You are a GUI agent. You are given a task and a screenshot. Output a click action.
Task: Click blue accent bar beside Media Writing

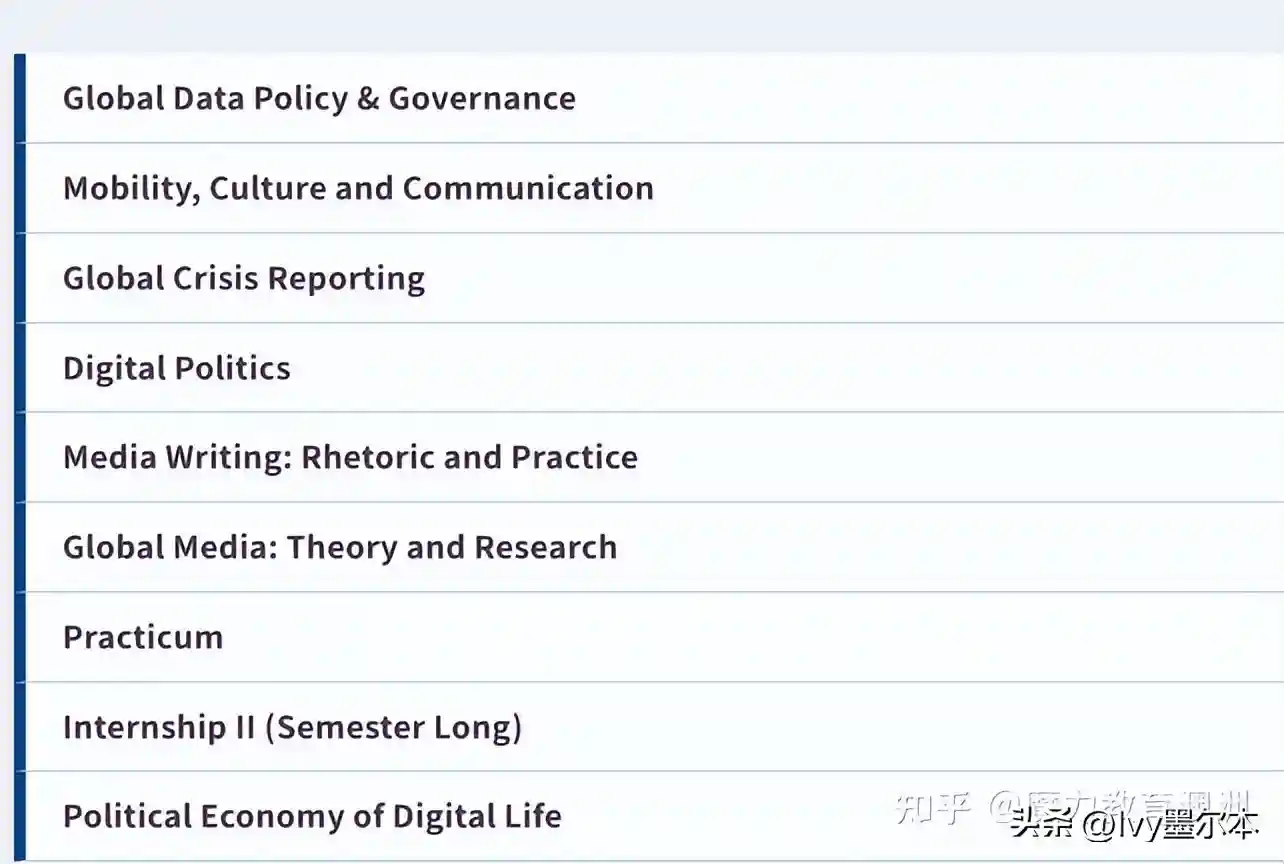19,457
